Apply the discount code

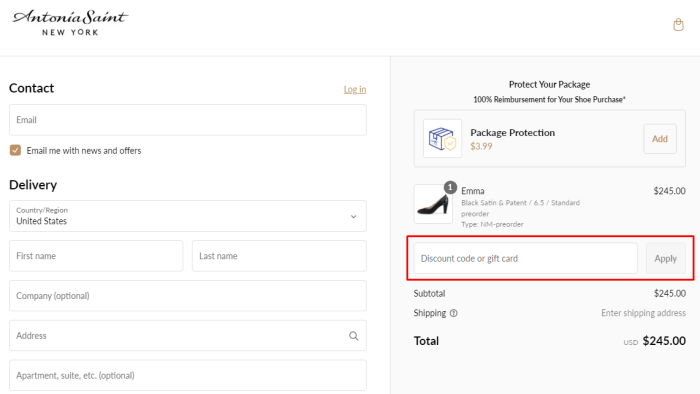(666, 258)
